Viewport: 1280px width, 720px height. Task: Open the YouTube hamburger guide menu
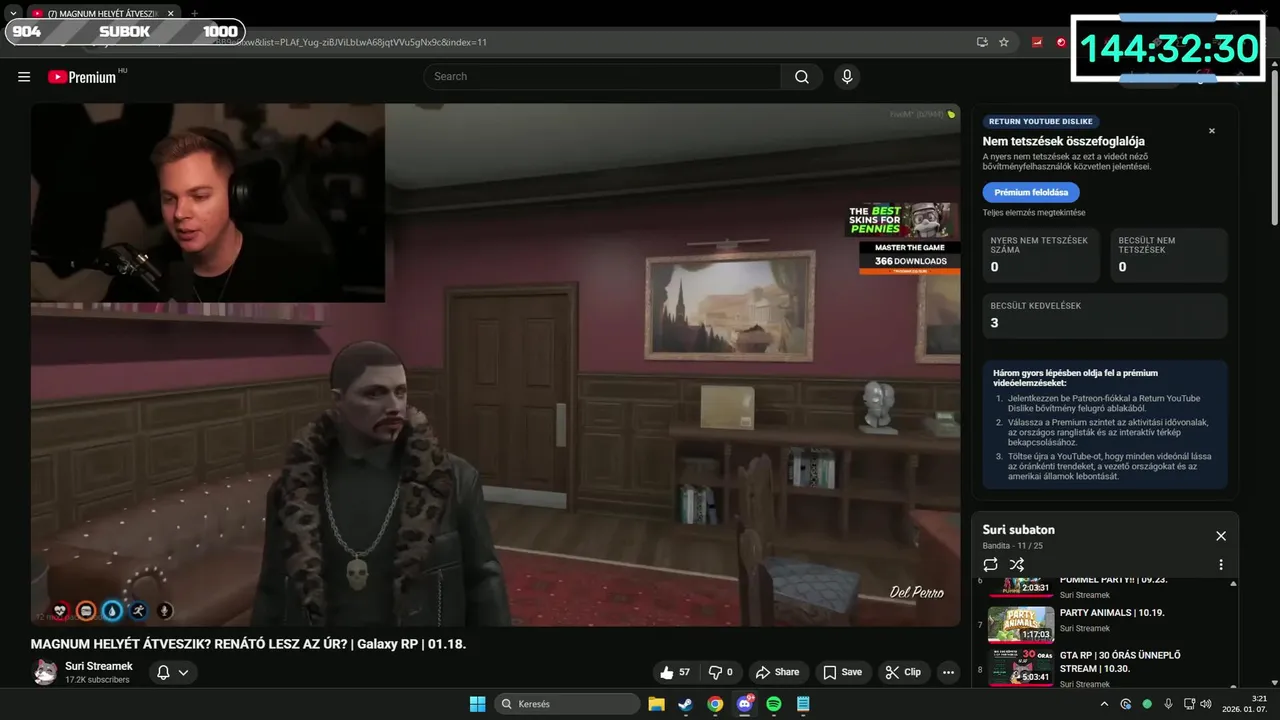(24, 77)
